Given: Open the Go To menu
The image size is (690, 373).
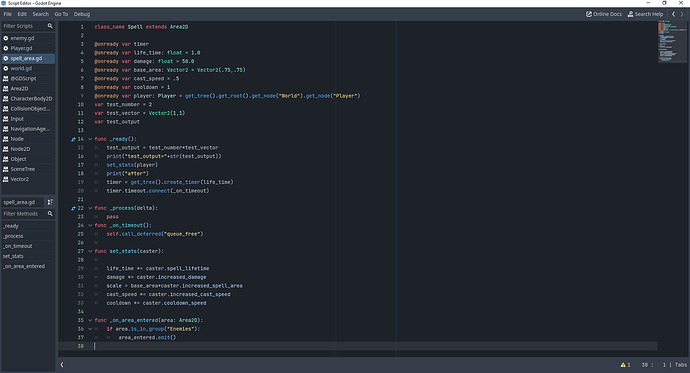Looking at the screenshot, I should (x=61, y=14).
